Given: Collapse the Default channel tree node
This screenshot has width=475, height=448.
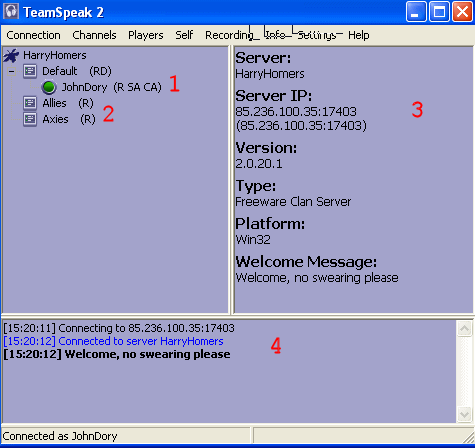Looking at the screenshot, I should (11, 71).
